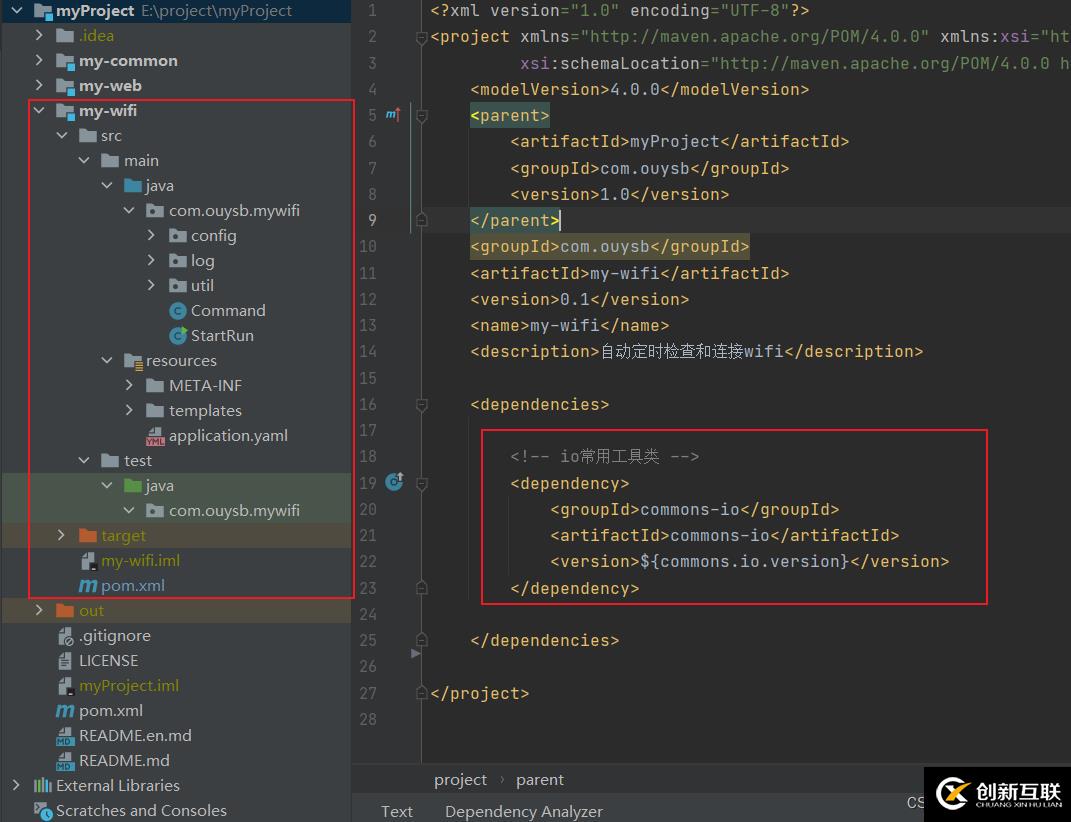The width and height of the screenshot is (1071, 822).
Task: Click the 'parent' breadcrumb
Action: (540, 780)
